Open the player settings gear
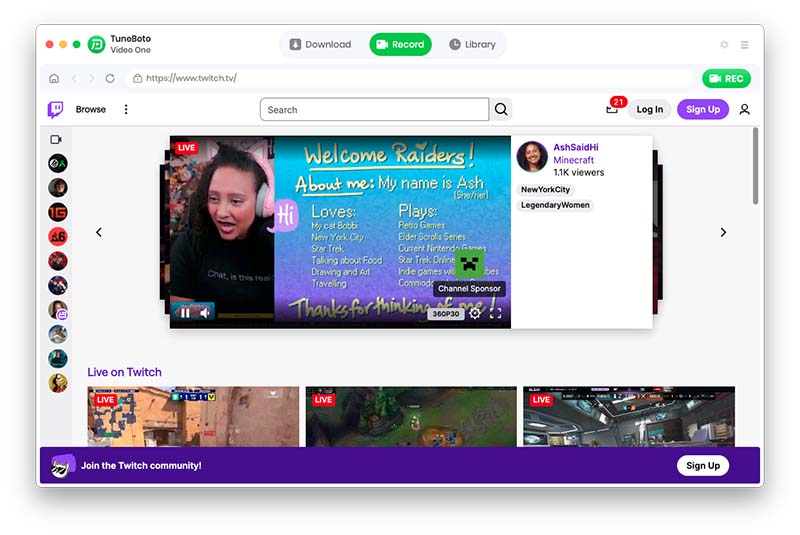Image resolution: width=800 pixels, height=535 pixels. pos(474,313)
